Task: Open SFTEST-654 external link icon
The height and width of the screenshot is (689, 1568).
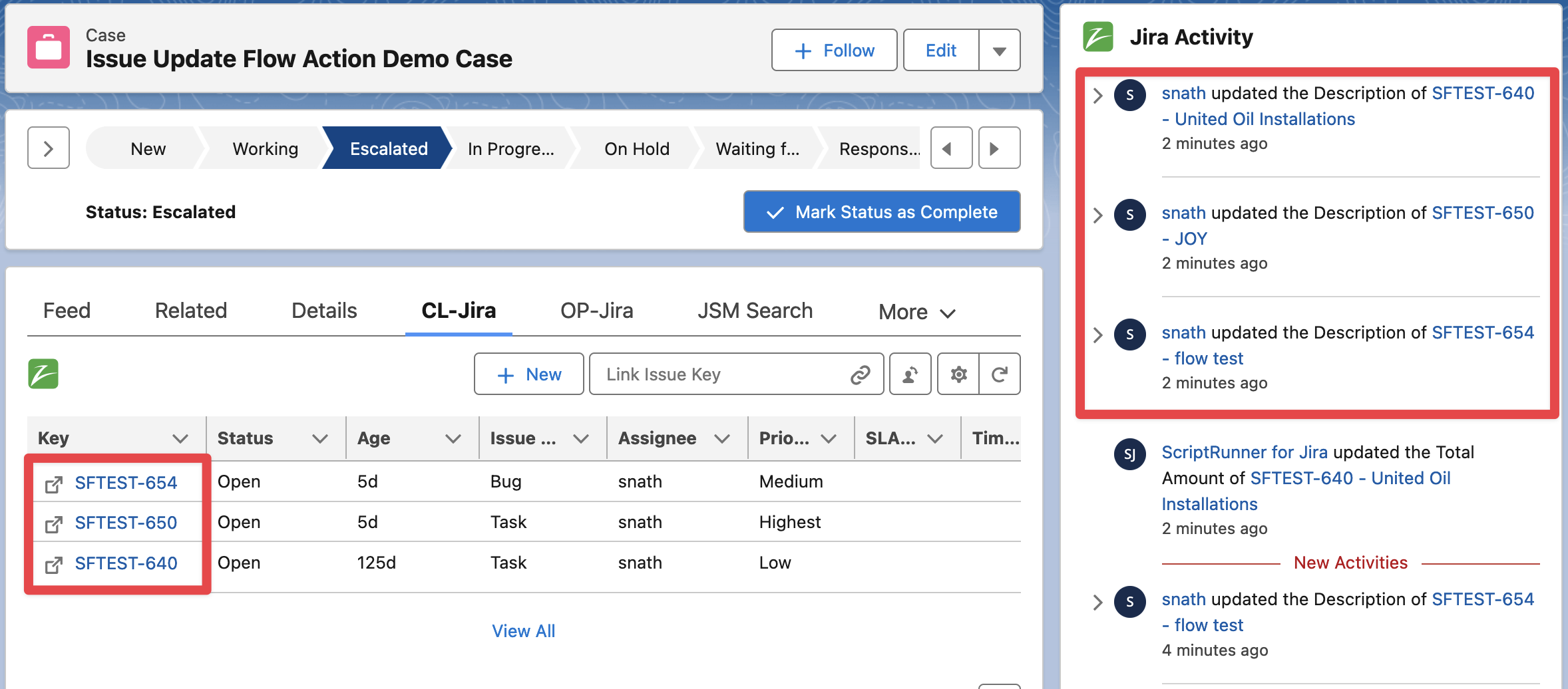Action: 54,484
